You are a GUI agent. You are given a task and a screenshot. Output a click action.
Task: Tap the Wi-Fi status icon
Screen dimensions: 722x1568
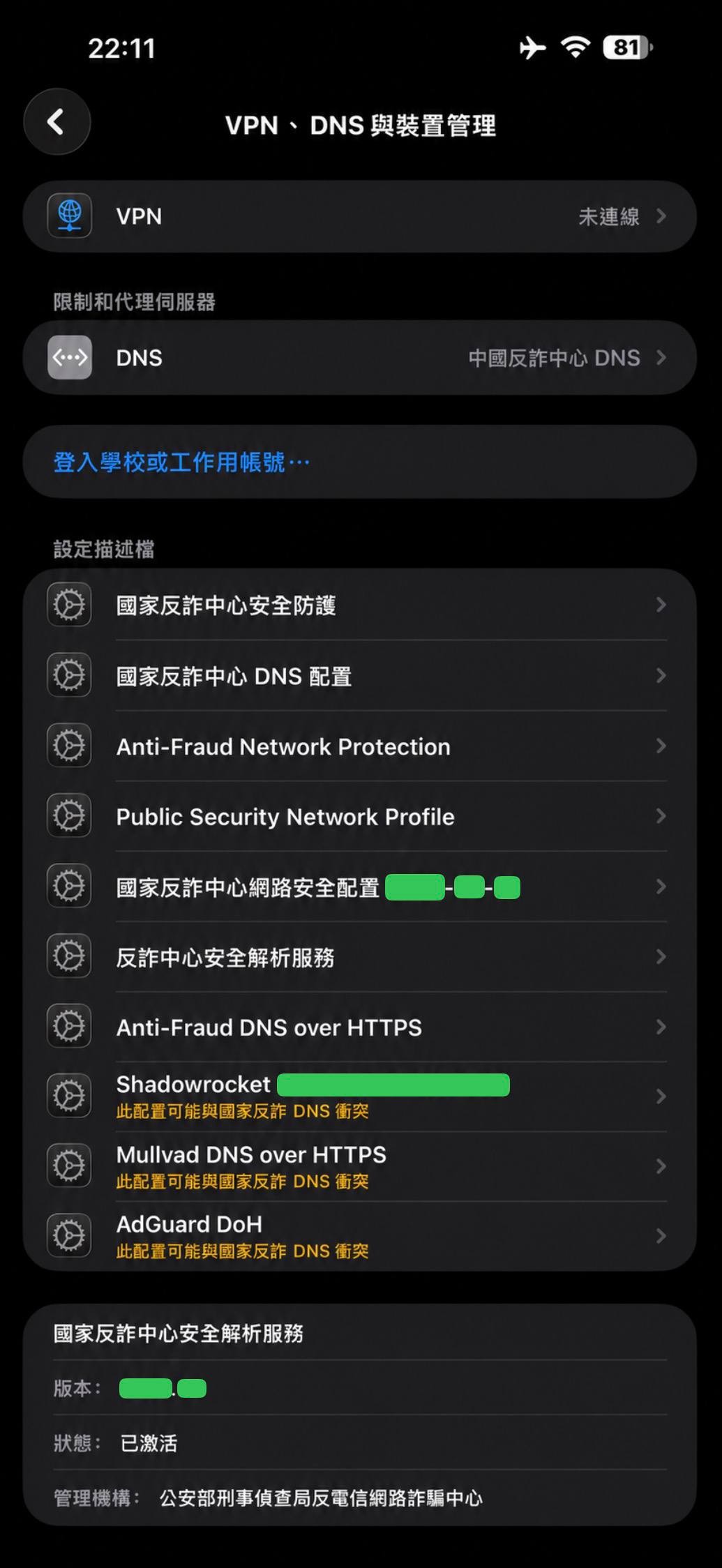[576, 47]
